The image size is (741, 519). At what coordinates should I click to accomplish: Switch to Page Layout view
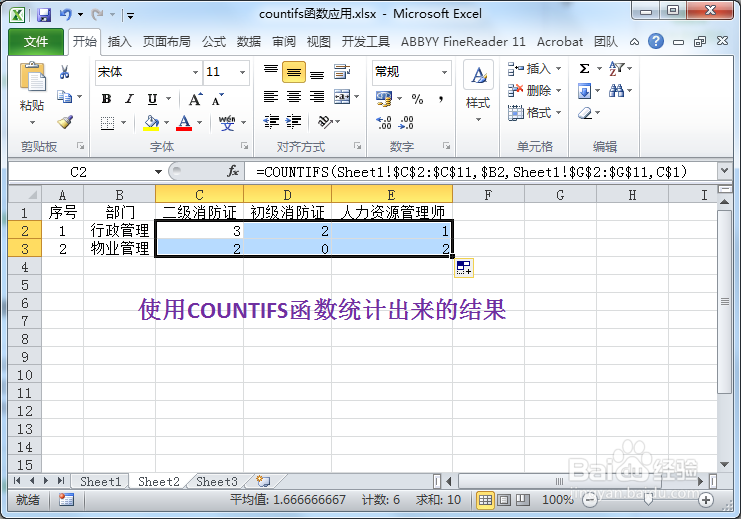(x=504, y=500)
